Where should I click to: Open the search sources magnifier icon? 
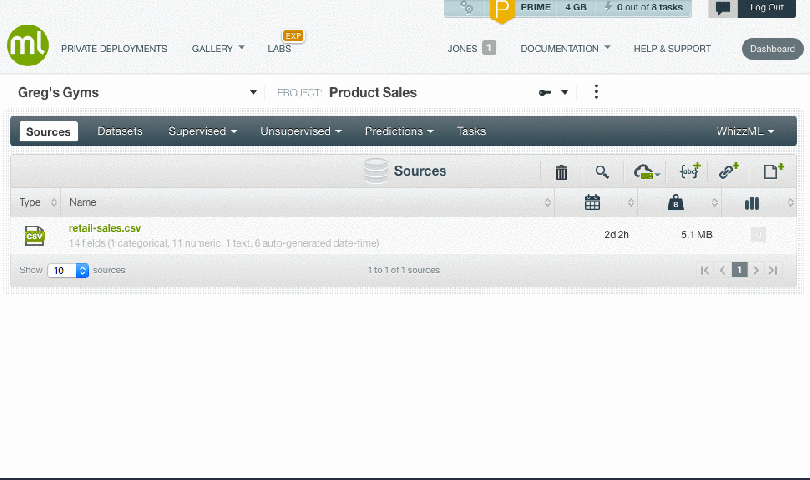pos(602,172)
